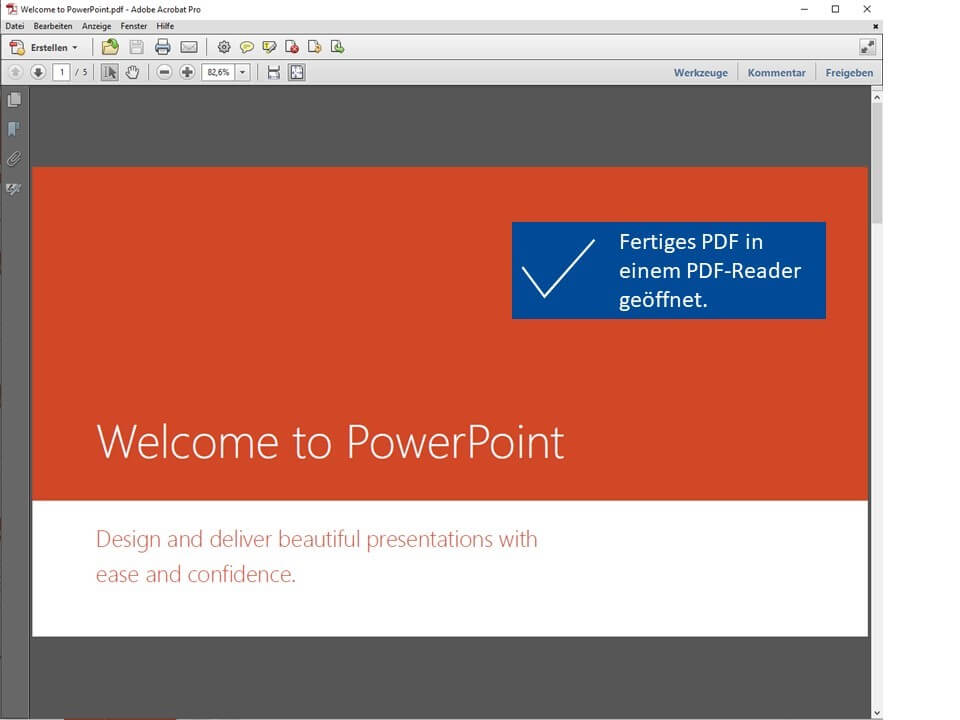Zoom out with minus button
960x720 pixels.
164,72
